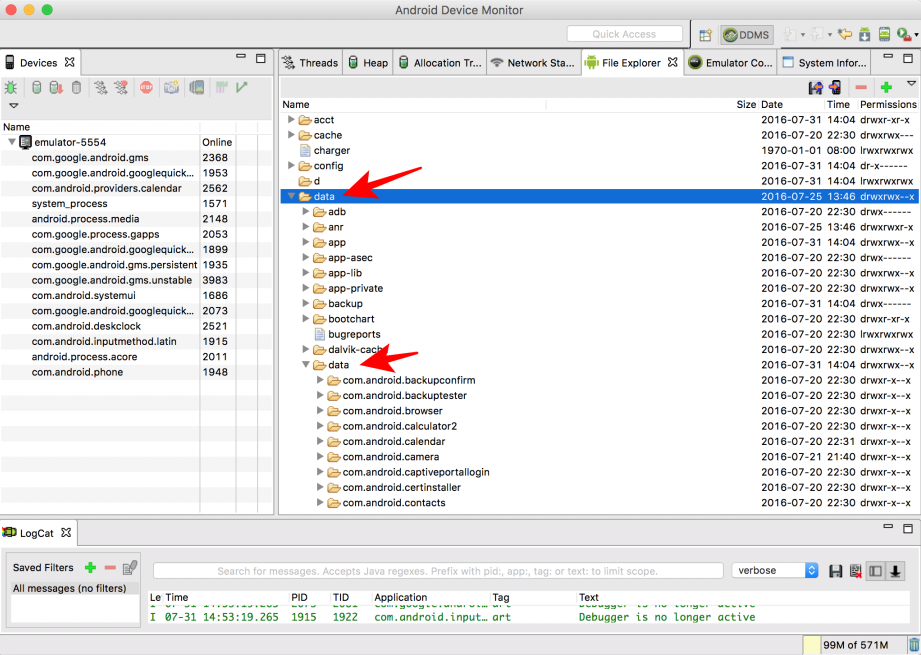Toggle the DDMS perspective button
The width and height of the screenshot is (921, 655).
(746, 34)
